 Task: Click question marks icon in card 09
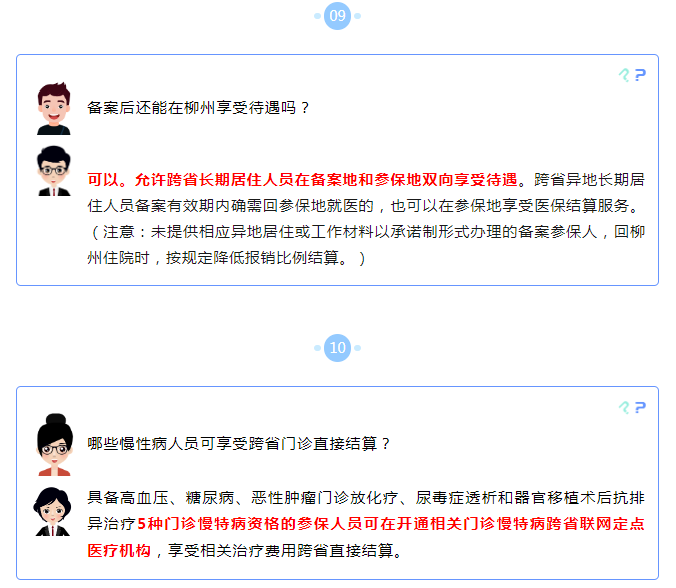(632, 75)
